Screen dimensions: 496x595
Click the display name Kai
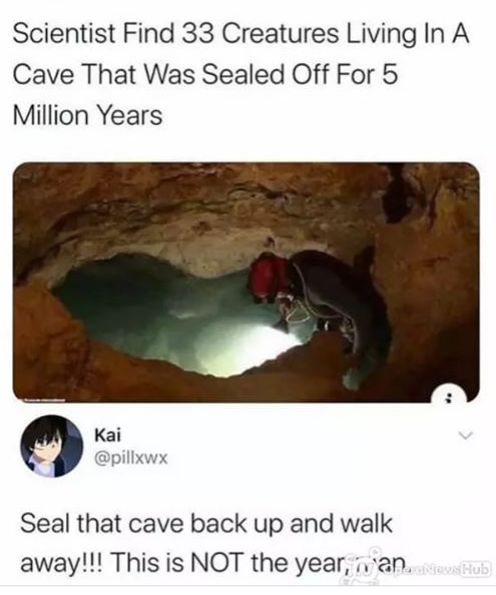(108, 435)
